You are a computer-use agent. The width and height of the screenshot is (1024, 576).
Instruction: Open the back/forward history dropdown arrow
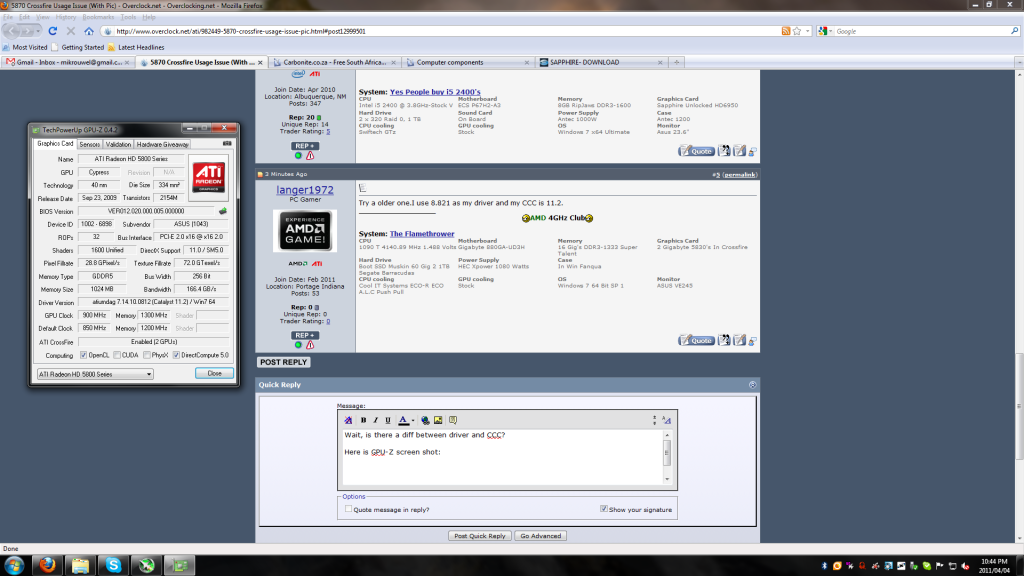39,31
